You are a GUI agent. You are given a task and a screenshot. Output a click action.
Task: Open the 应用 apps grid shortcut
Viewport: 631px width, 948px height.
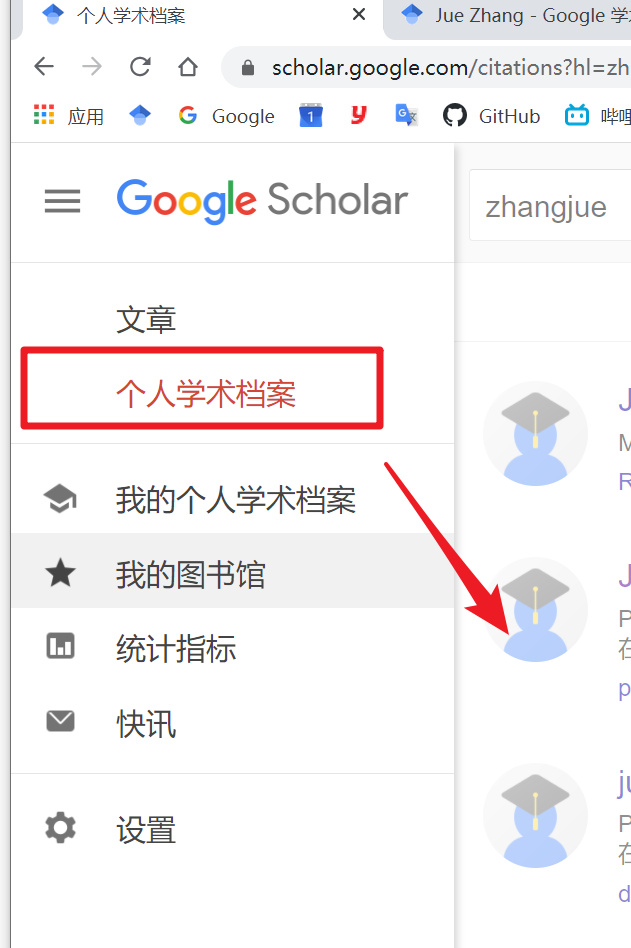68,115
